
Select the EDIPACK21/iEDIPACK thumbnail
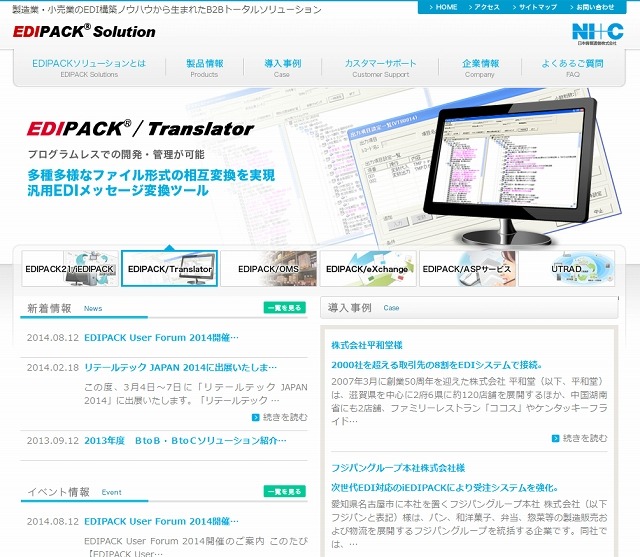(x=70, y=269)
